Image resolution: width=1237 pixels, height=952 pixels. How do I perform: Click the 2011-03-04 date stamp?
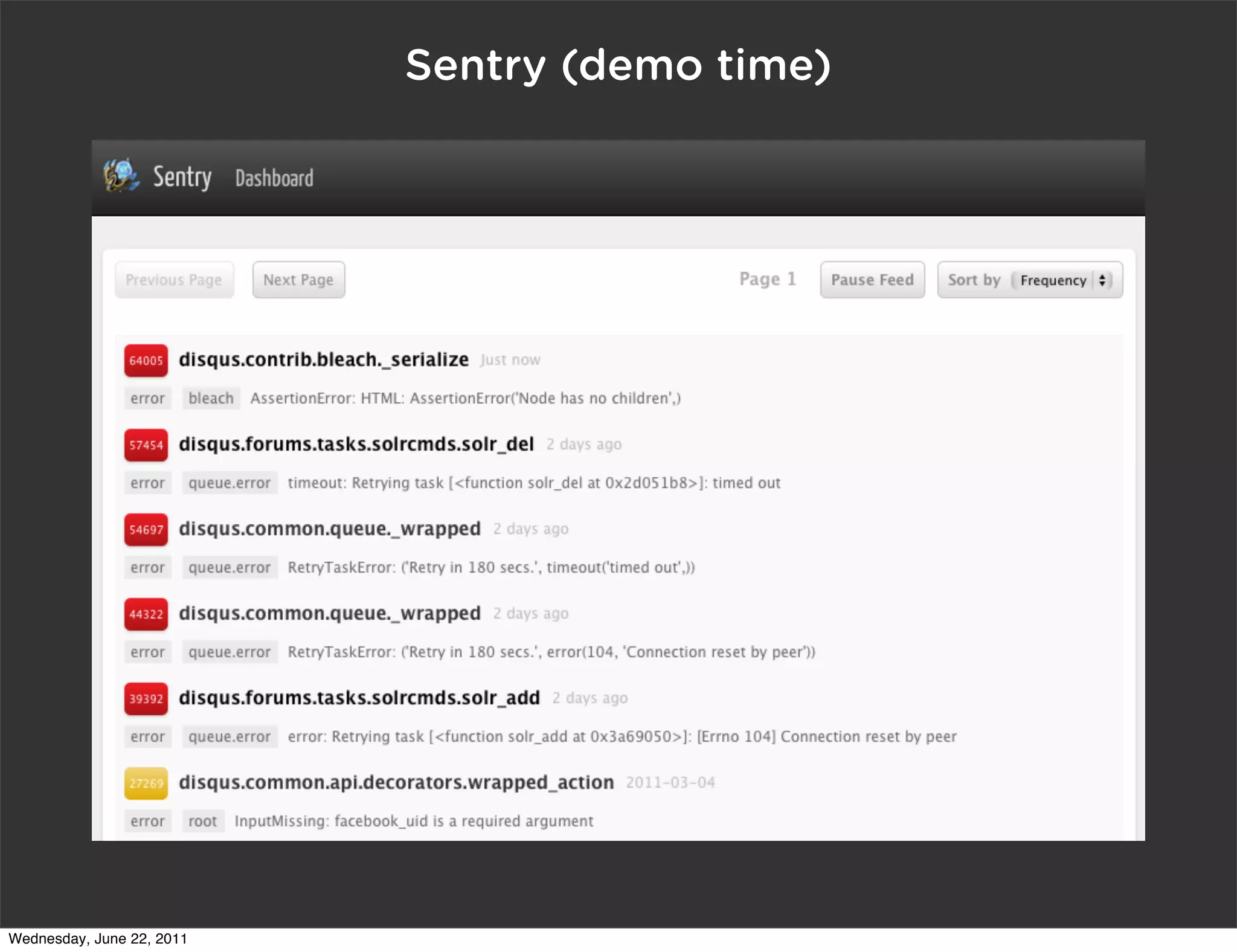pyautogui.click(x=670, y=783)
